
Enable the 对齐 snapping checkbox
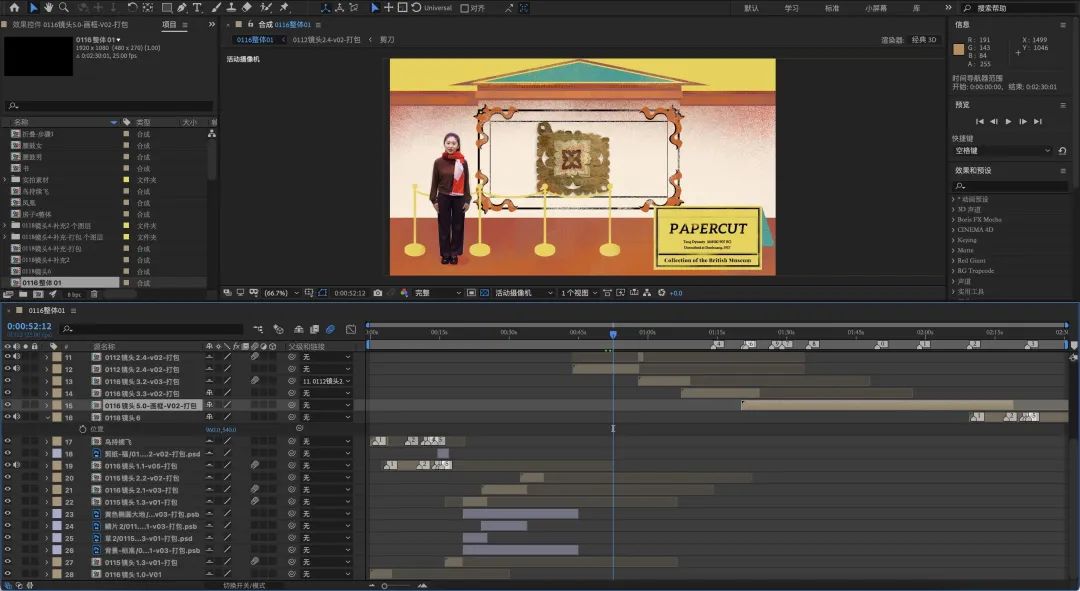(465, 8)
